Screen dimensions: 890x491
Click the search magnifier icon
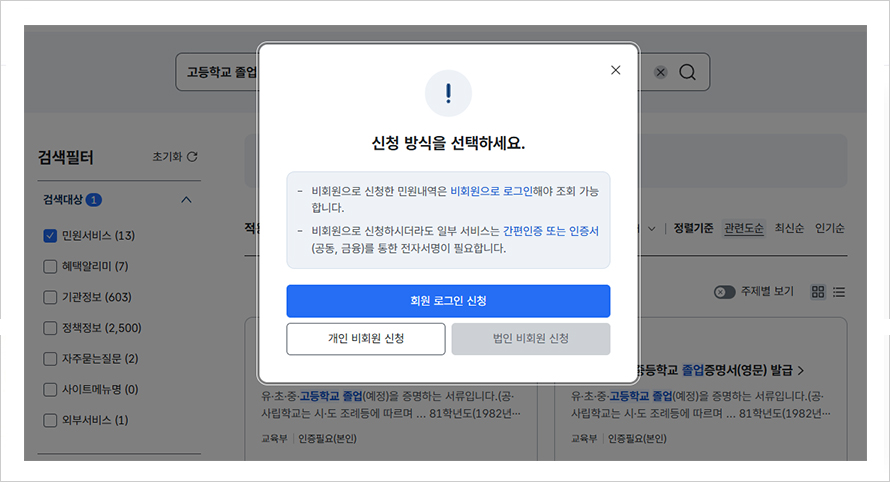click(687, 72)
